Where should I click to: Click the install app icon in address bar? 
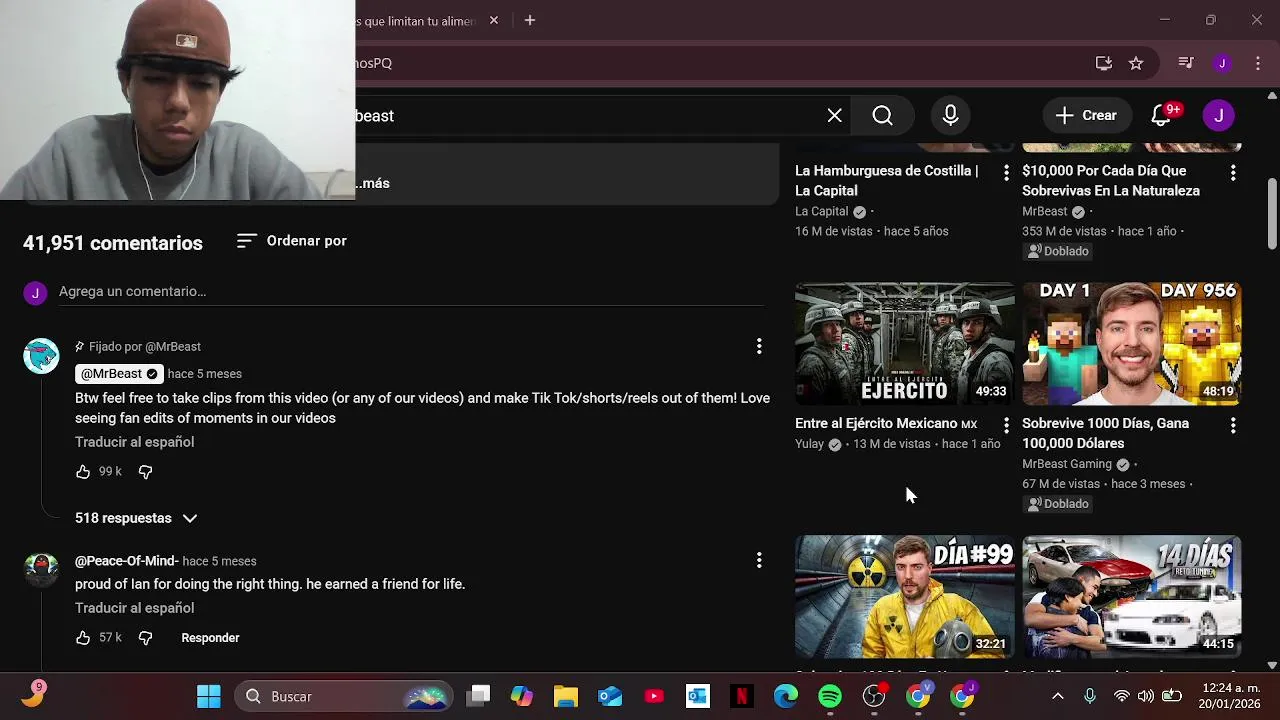click(x=1104, y=63)
